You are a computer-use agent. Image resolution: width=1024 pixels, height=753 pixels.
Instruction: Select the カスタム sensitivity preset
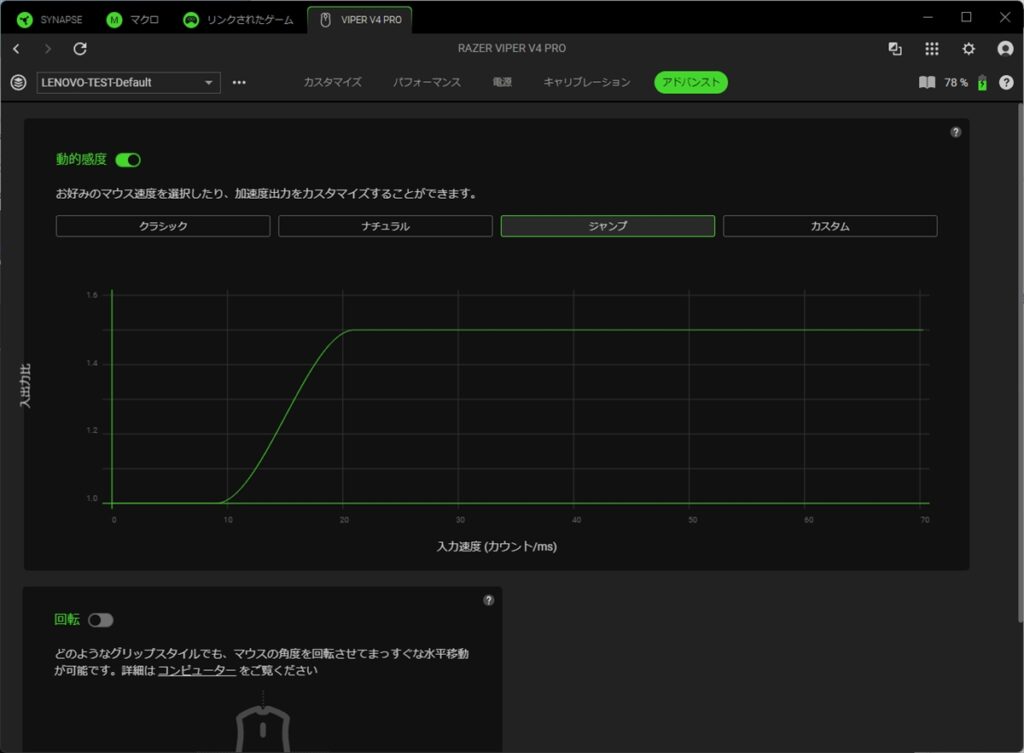point(830,226)
